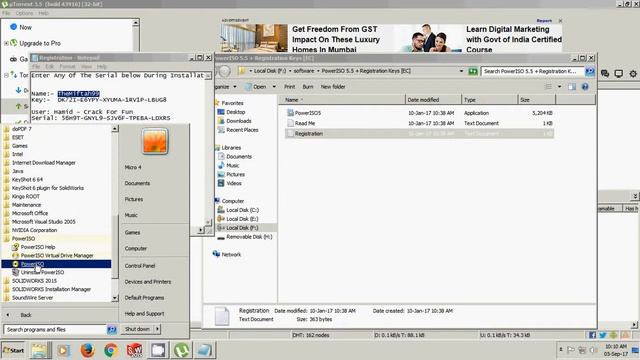The height and width of the screenshot is (360, 640).
Task: Open media player taskbar icon
Action: coord(63,350)
